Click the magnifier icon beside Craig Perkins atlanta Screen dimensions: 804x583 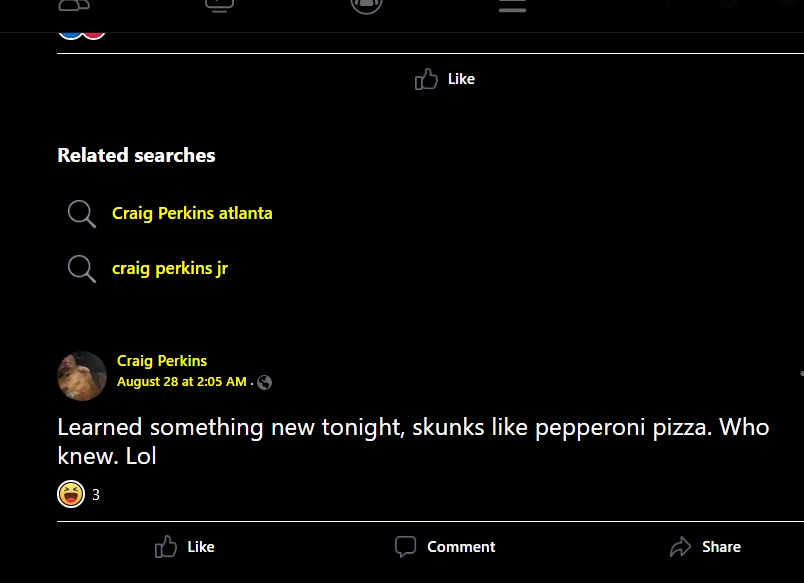click(x=81, y=213)
